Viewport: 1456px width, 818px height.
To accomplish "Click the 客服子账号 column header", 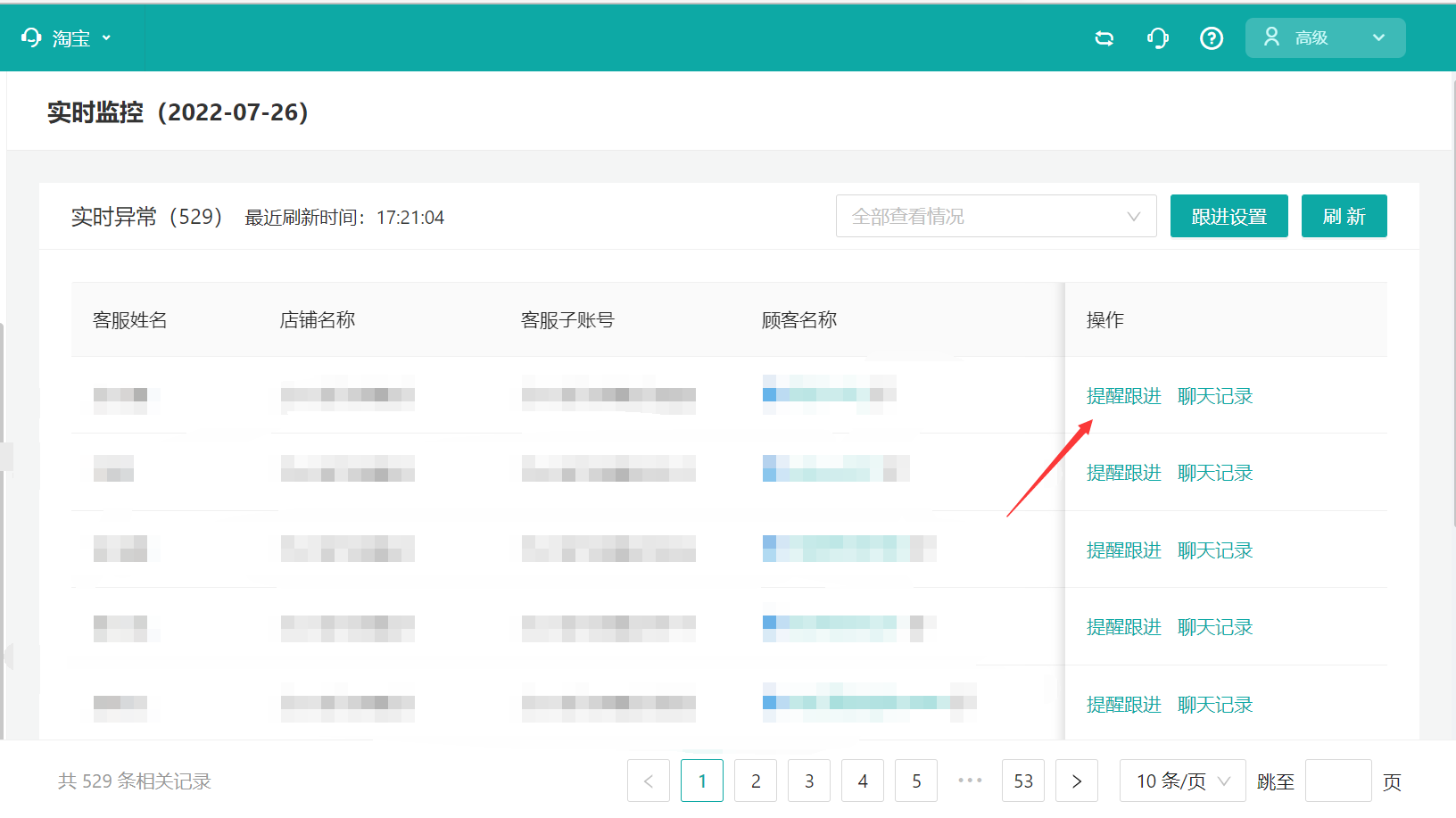I will pos(567,320).
